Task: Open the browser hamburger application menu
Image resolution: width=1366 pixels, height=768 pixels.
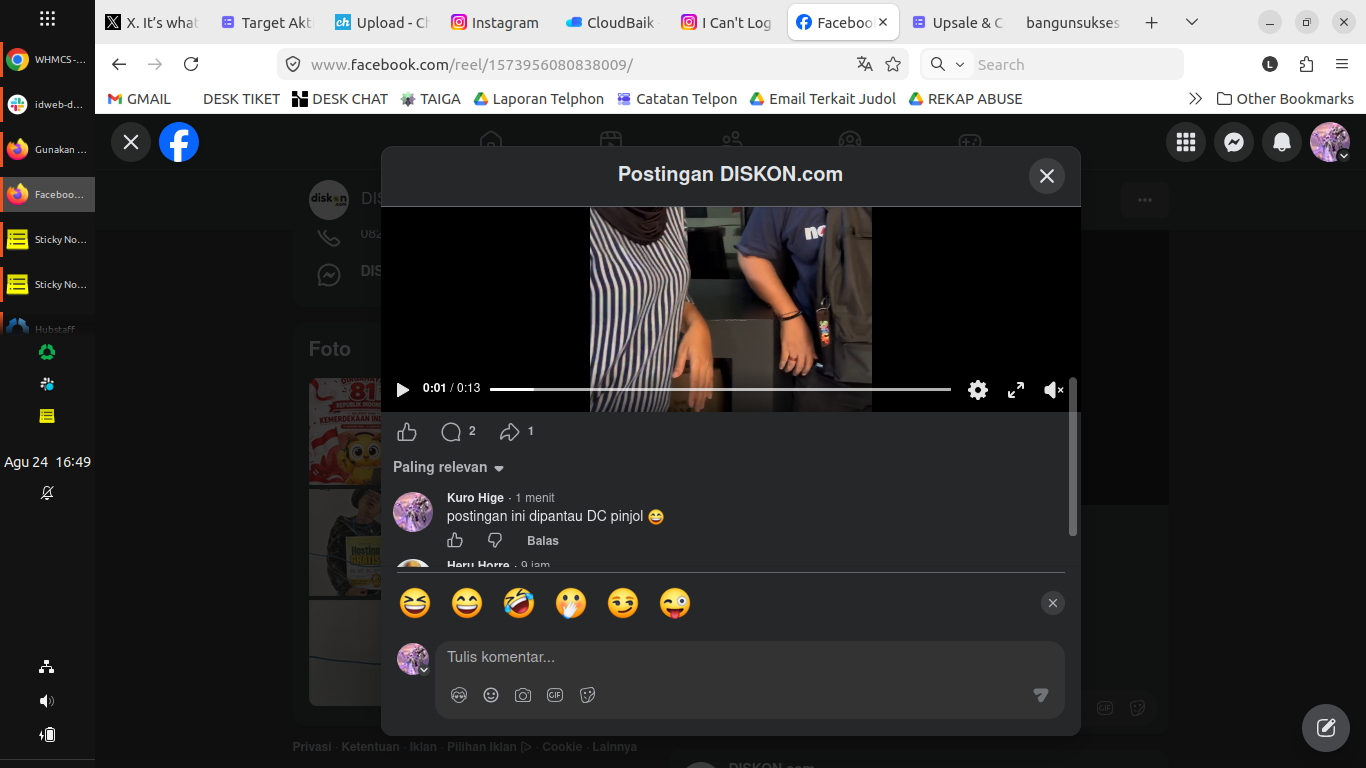Action: 1342,64
